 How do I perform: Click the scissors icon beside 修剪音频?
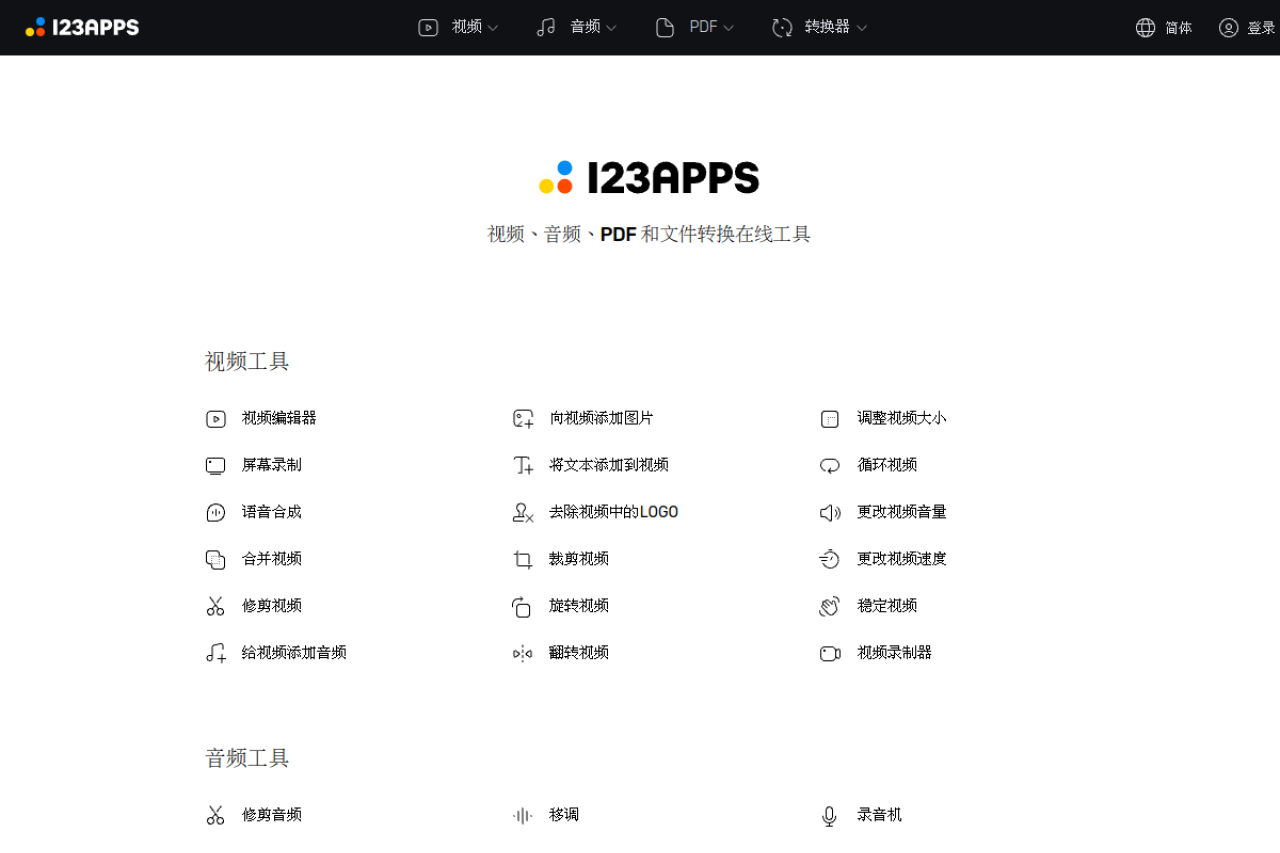click(x=216, y=816)
